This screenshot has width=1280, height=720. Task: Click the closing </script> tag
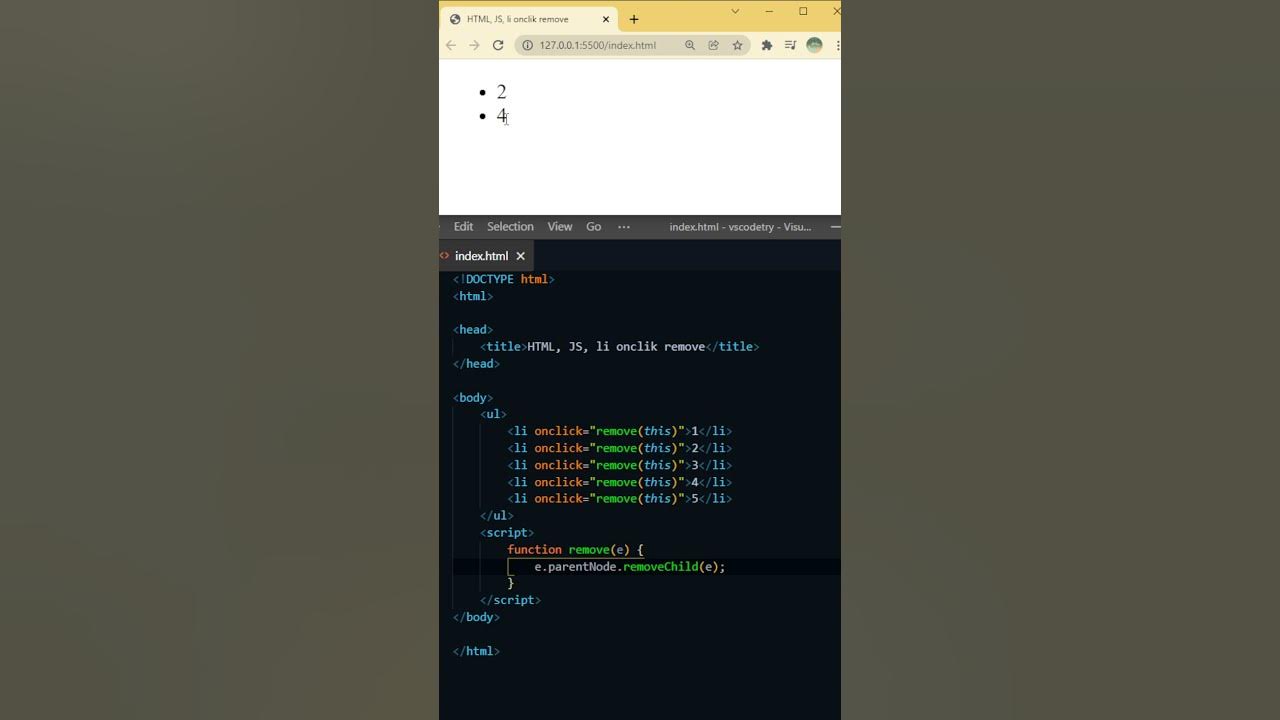pos(510,600)
